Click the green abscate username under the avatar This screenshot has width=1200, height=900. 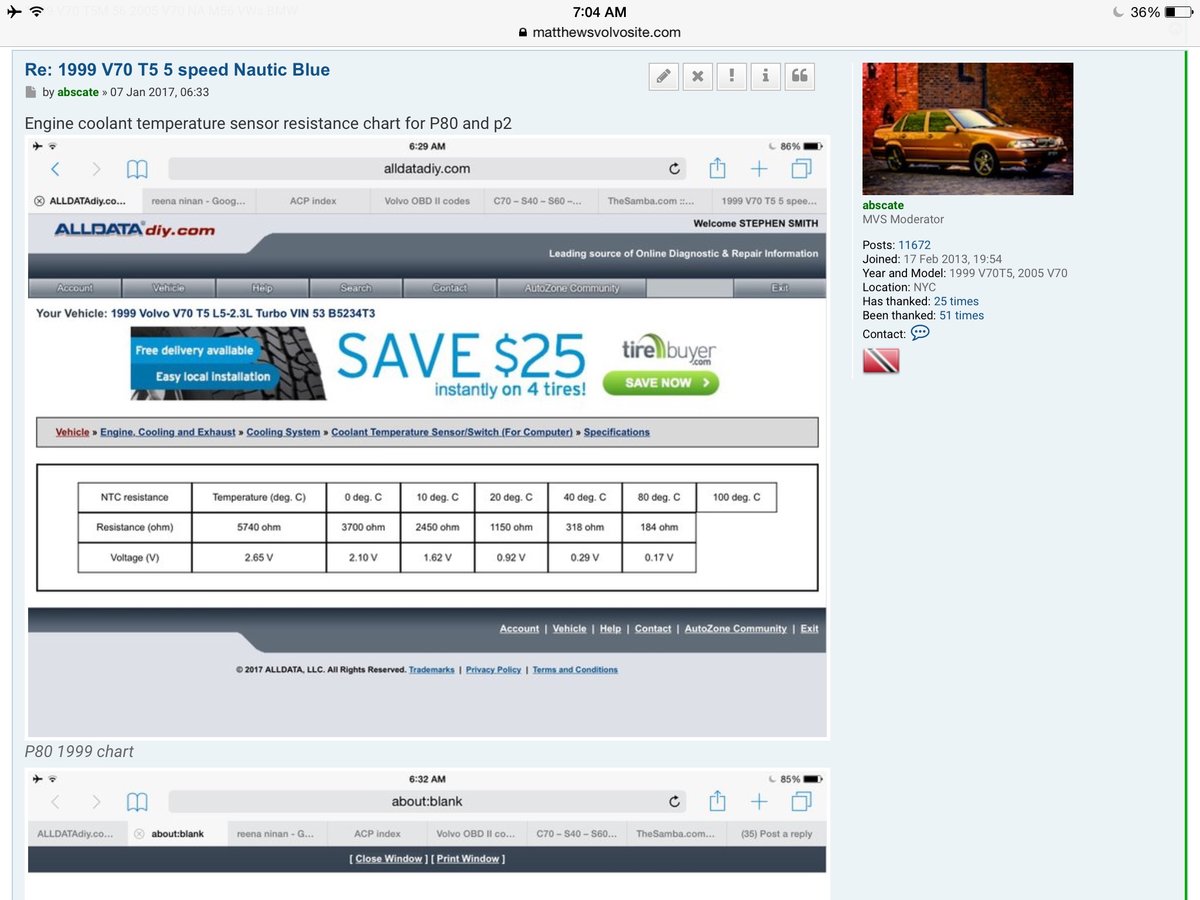[883, 205]
